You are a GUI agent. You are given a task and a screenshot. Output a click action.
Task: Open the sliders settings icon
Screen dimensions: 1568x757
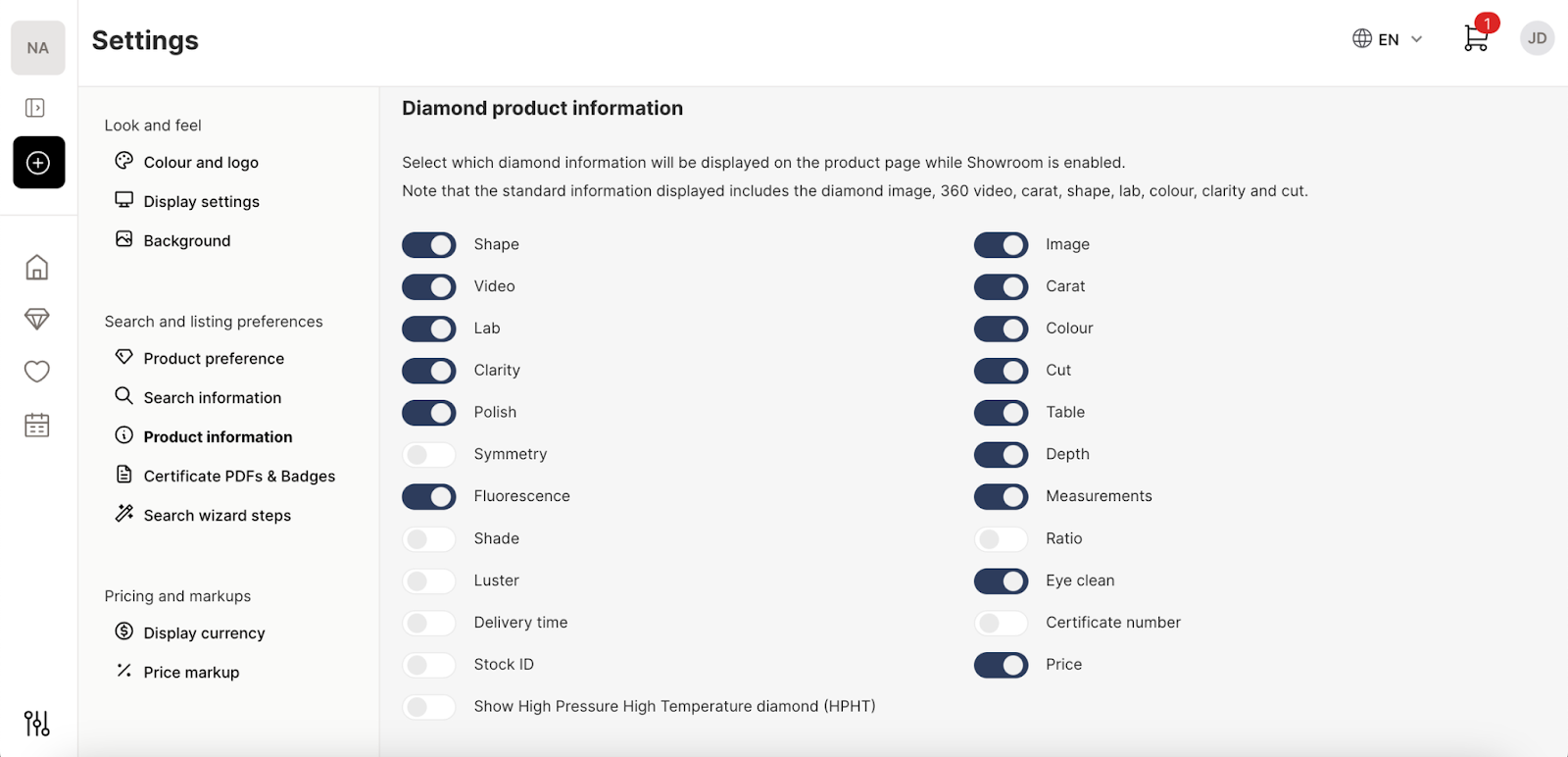coord(37,724)
